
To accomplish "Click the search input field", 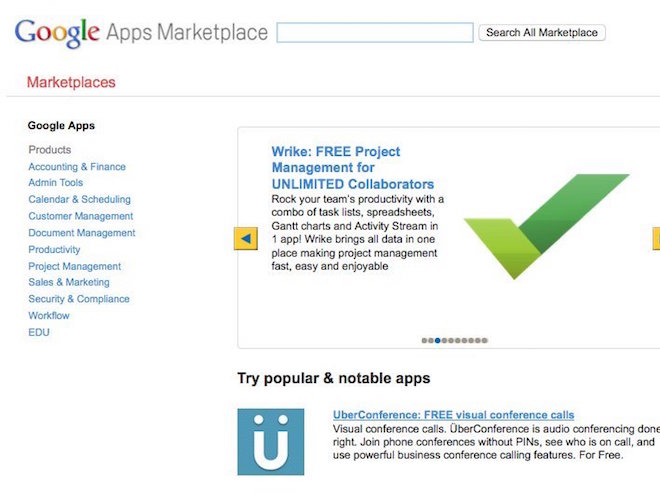I will [375, 32].
